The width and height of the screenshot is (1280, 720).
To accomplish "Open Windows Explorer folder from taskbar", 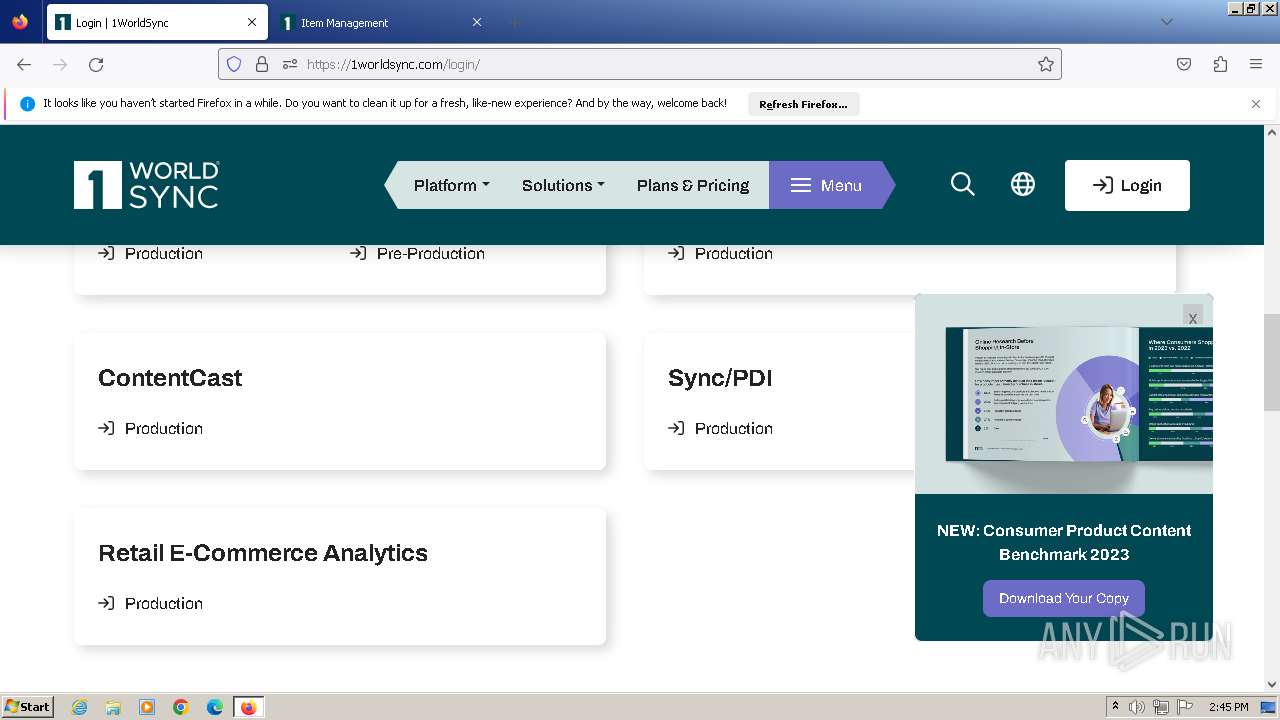I will 113,707.
